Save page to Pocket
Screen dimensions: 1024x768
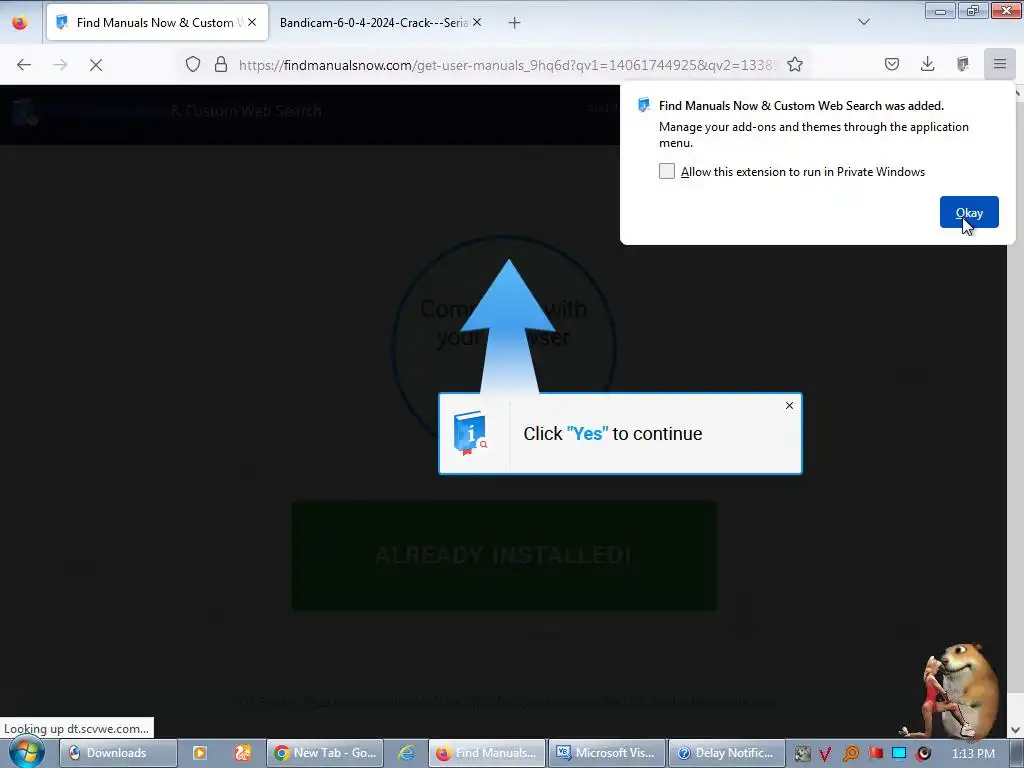891,64
